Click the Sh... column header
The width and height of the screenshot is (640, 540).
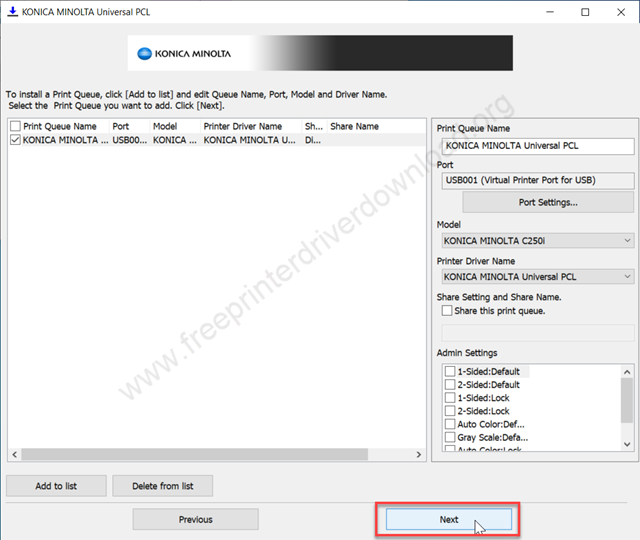point(314,126)
